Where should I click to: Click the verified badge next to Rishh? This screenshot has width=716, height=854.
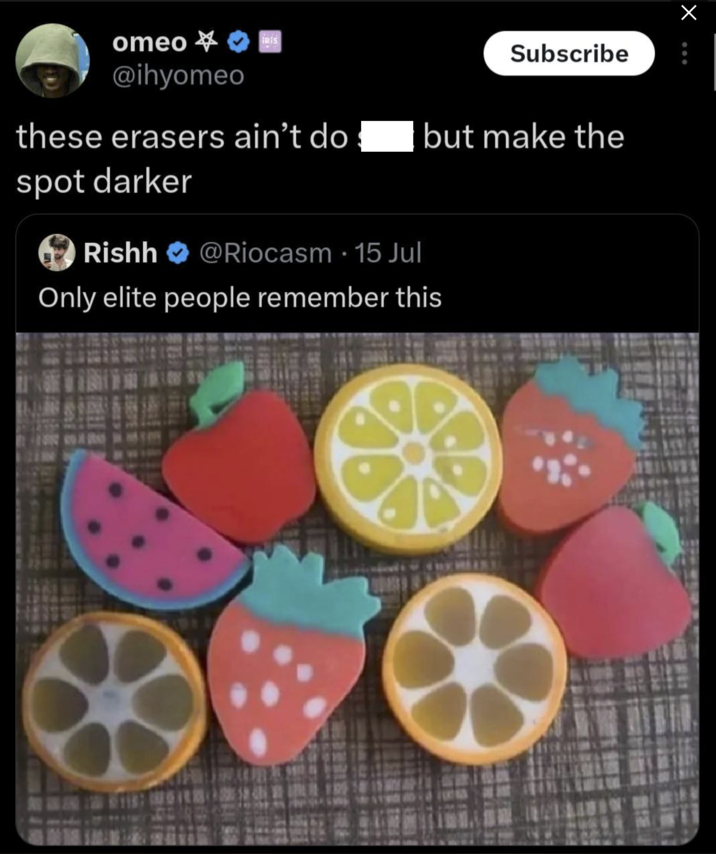tap(178, 254)
